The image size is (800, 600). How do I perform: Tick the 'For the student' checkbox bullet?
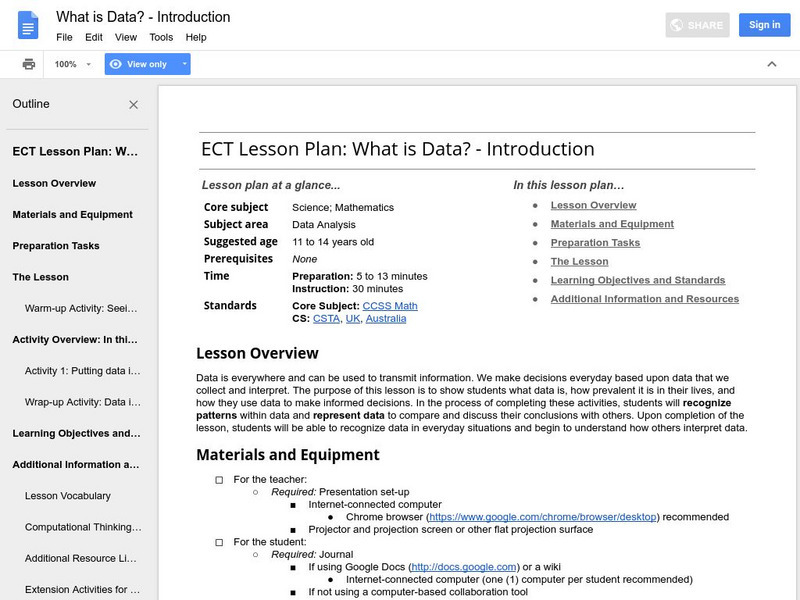[219, 542]
